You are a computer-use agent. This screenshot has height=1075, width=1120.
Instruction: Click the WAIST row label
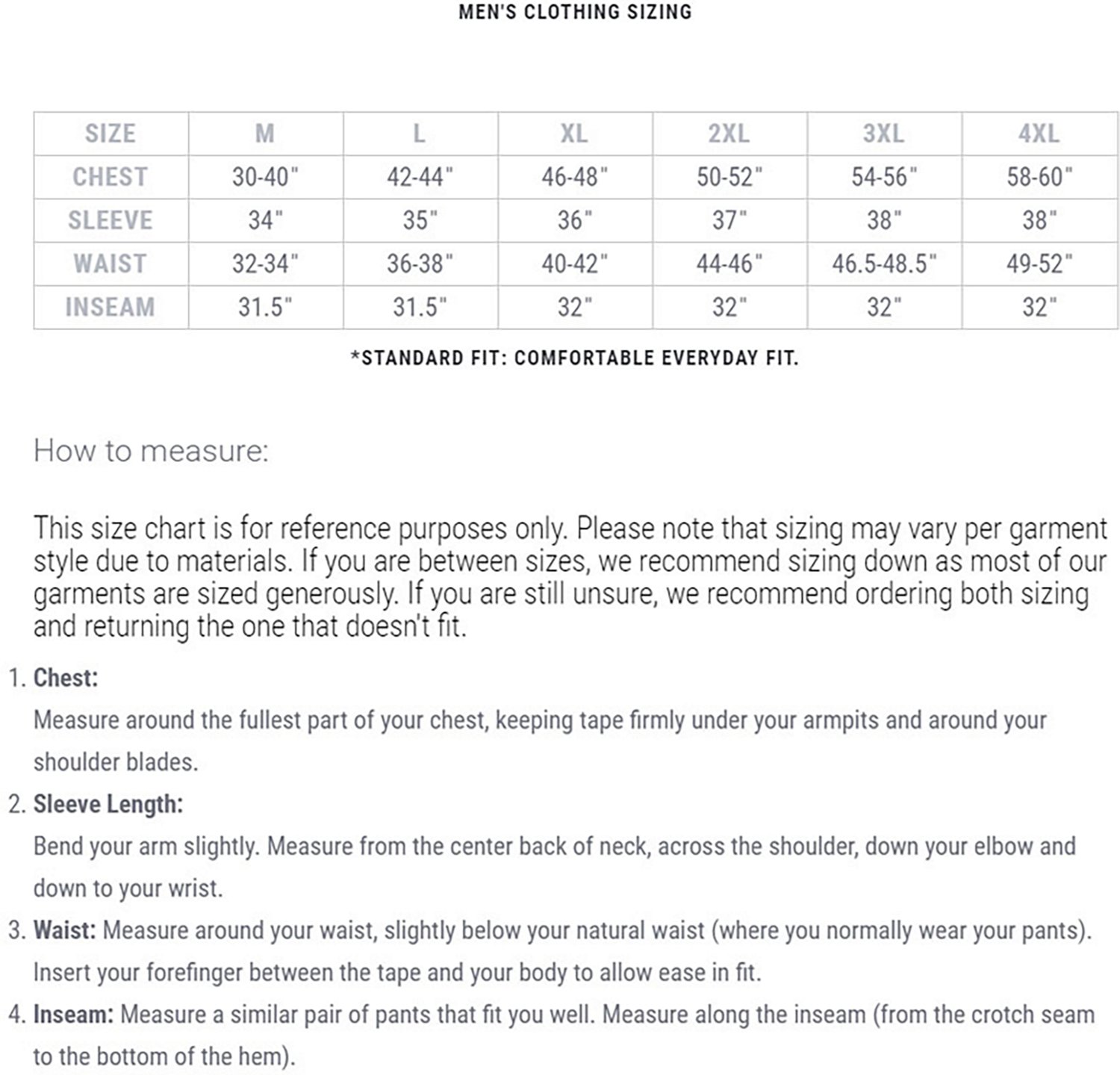(x=111, y=264)
